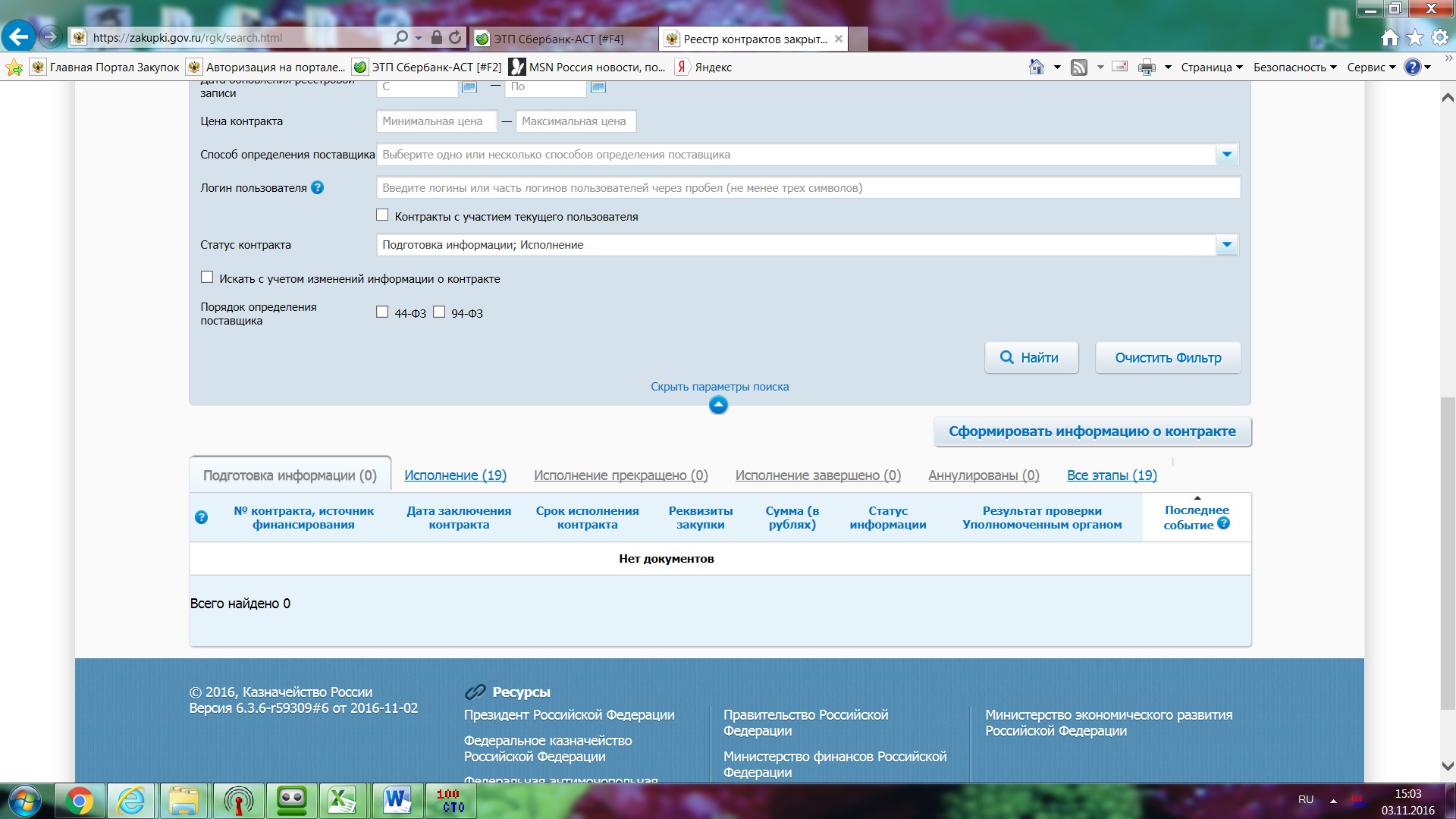Open Excel from the Windows taskbar
The height and width of the screenshot is (819, 1456).
342,801
